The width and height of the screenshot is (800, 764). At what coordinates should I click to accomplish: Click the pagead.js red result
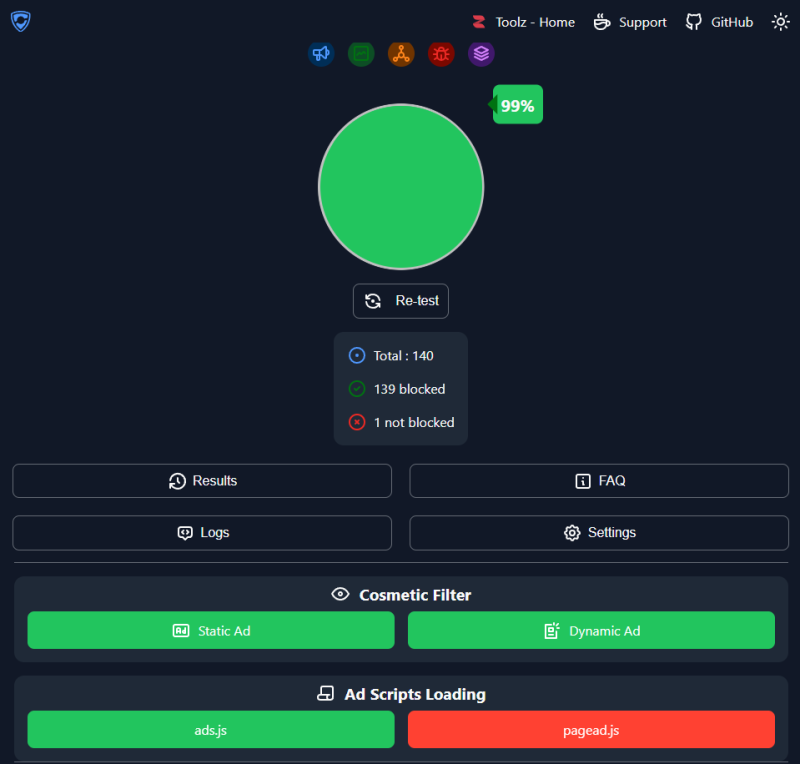(591, 730)
